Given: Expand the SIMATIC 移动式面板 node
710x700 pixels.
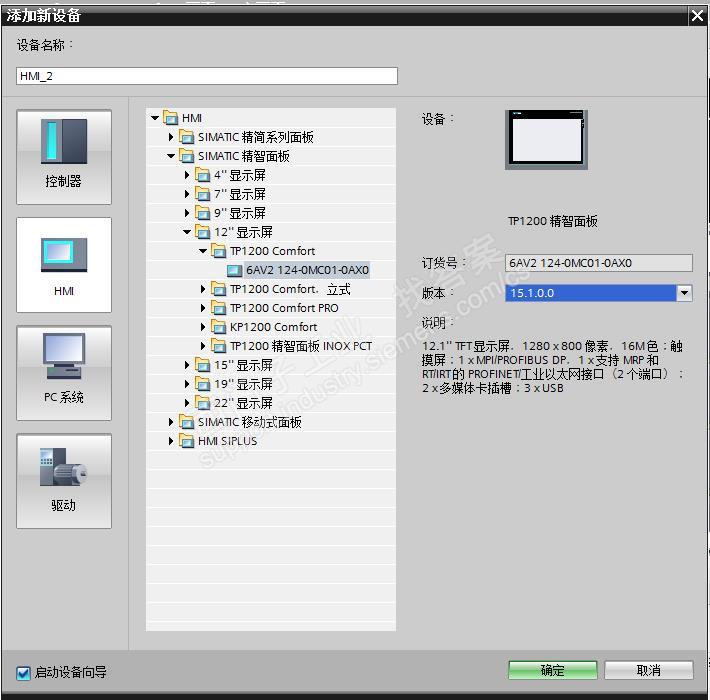Looking at the screenshot, I should (171, 422).
